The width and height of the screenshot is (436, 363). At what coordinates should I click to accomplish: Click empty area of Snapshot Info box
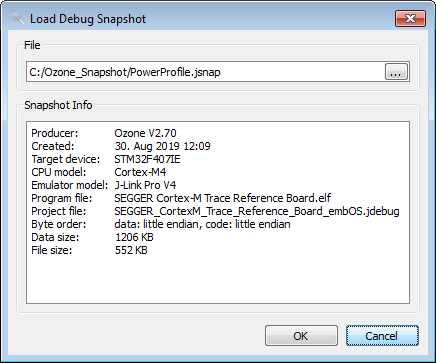pyautogui.click(x=218, y=280)
